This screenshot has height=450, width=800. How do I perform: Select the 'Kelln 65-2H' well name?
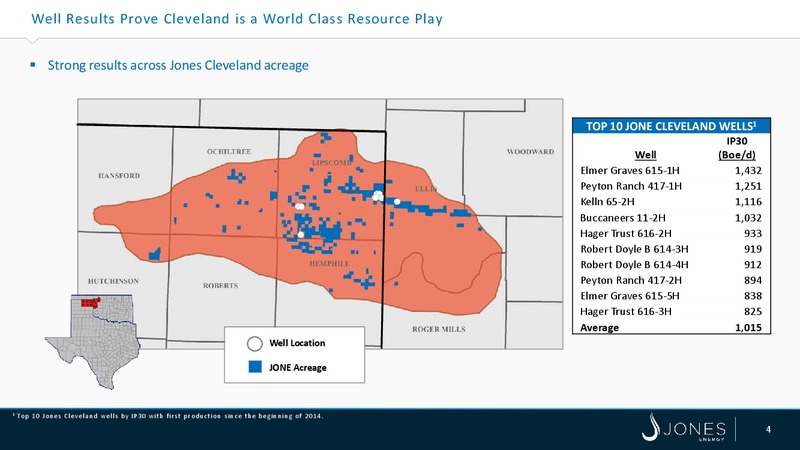(x=607, y=202)
